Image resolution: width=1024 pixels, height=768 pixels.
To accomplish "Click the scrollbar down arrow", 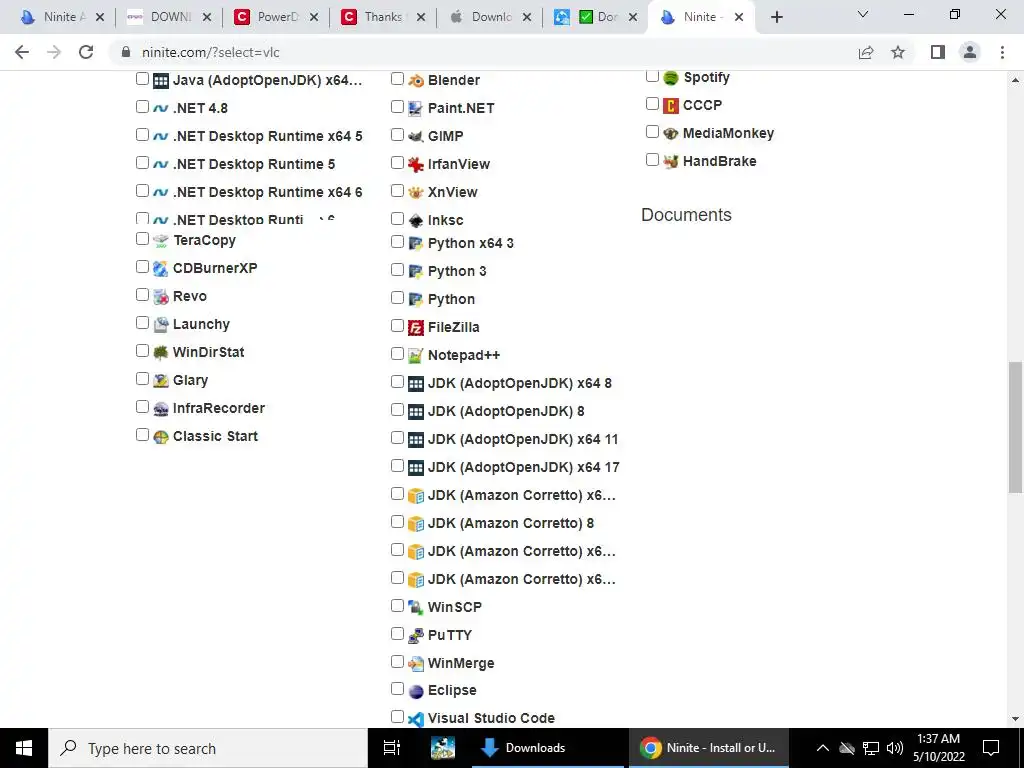I will pyautogui.click(x=1015, y=718).
